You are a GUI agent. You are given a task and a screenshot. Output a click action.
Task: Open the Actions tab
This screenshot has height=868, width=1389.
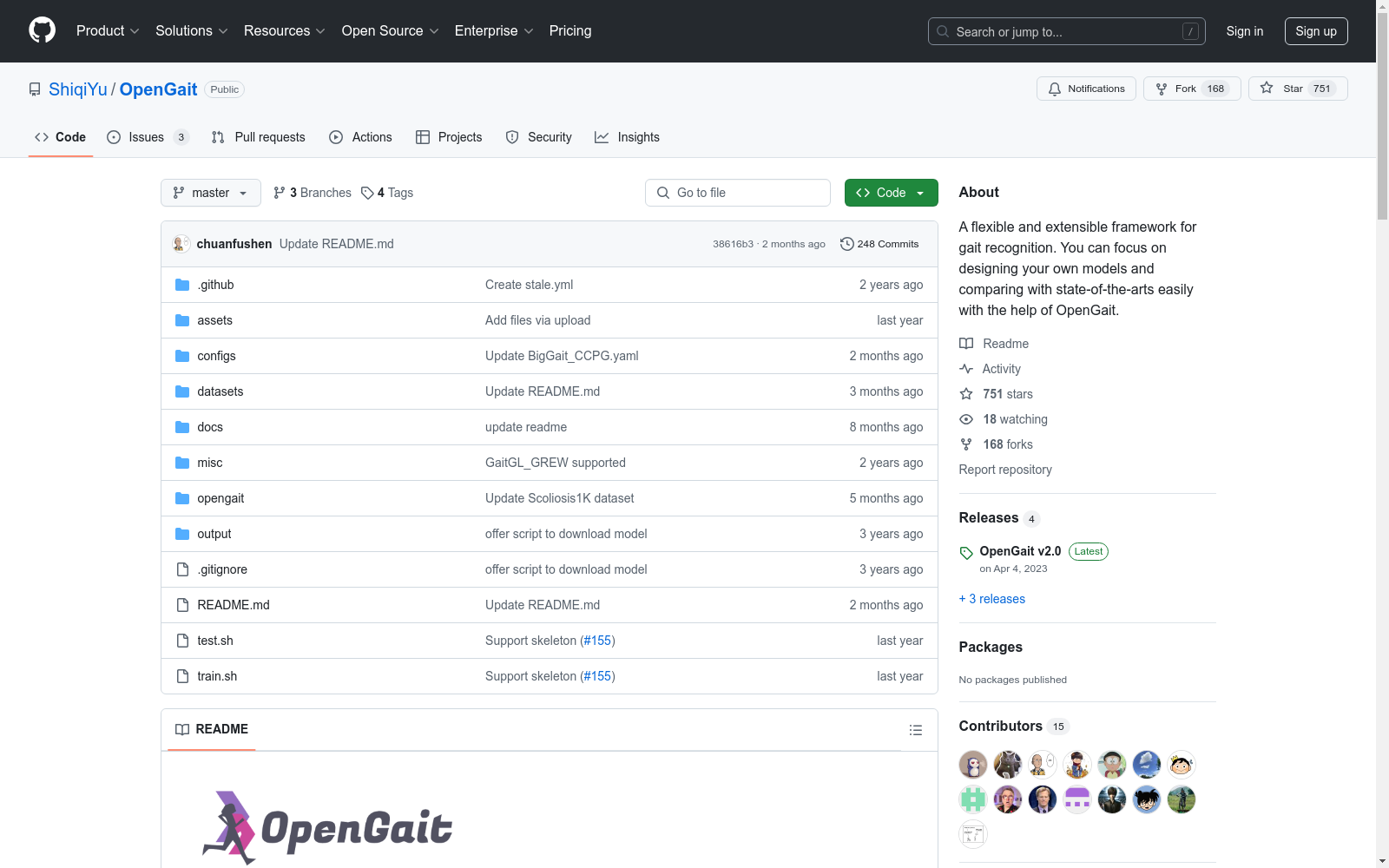point(361,137)
